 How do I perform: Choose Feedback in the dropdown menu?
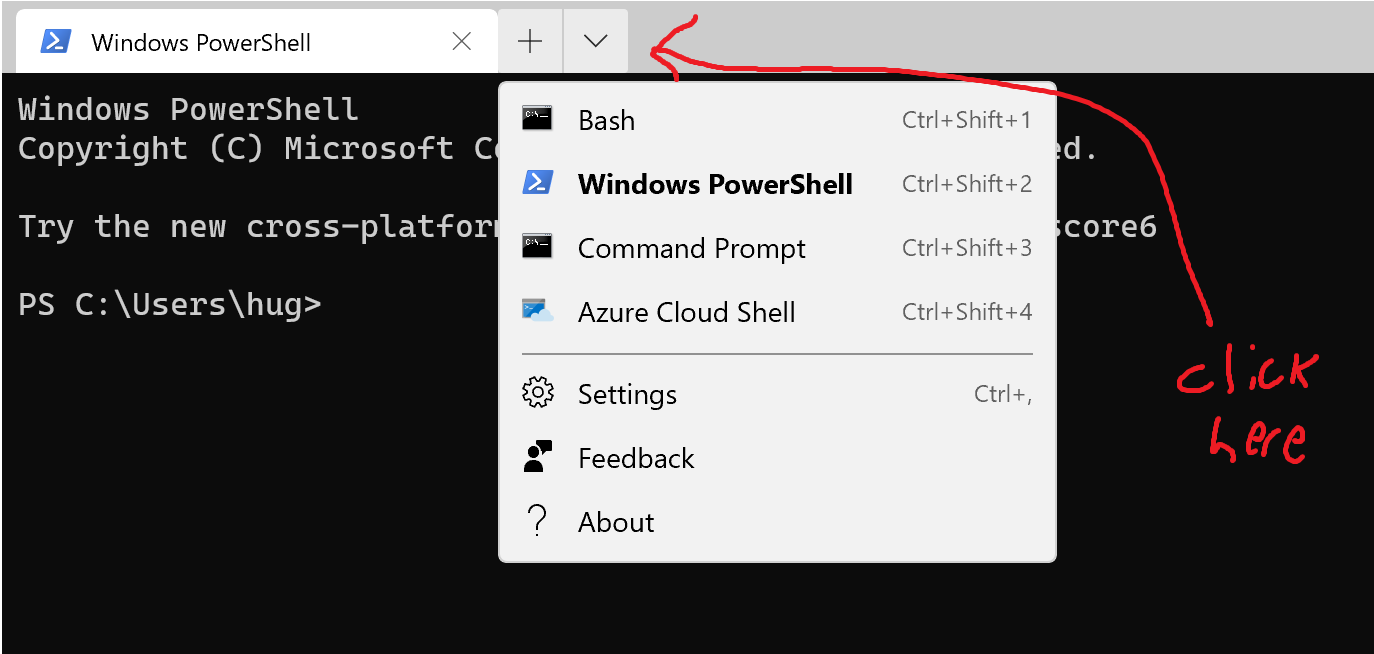(635, 459)
